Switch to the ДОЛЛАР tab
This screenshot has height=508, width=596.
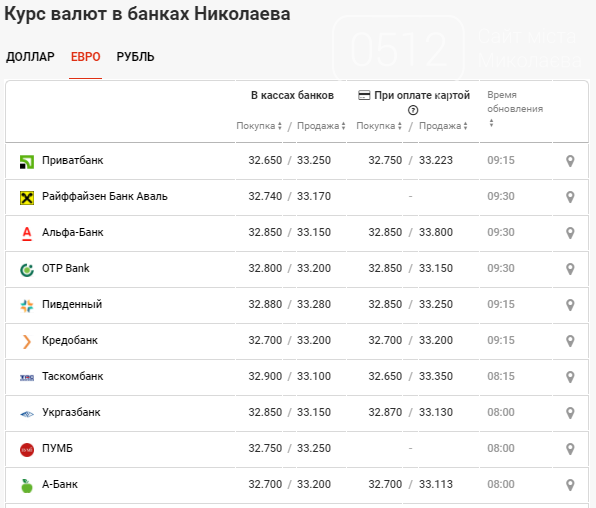point(30,57)
